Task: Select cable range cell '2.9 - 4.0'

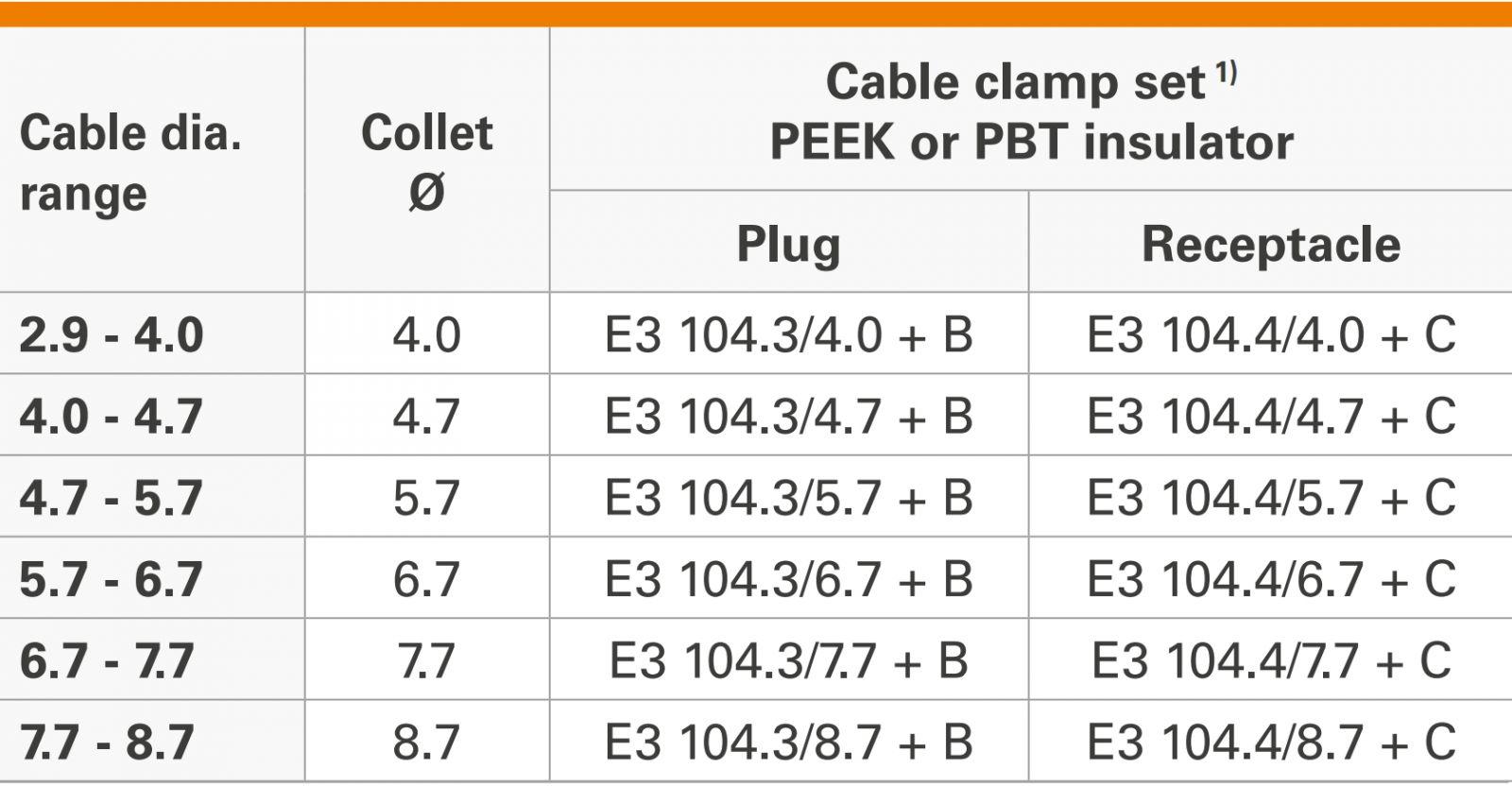Action: (112, 334)
